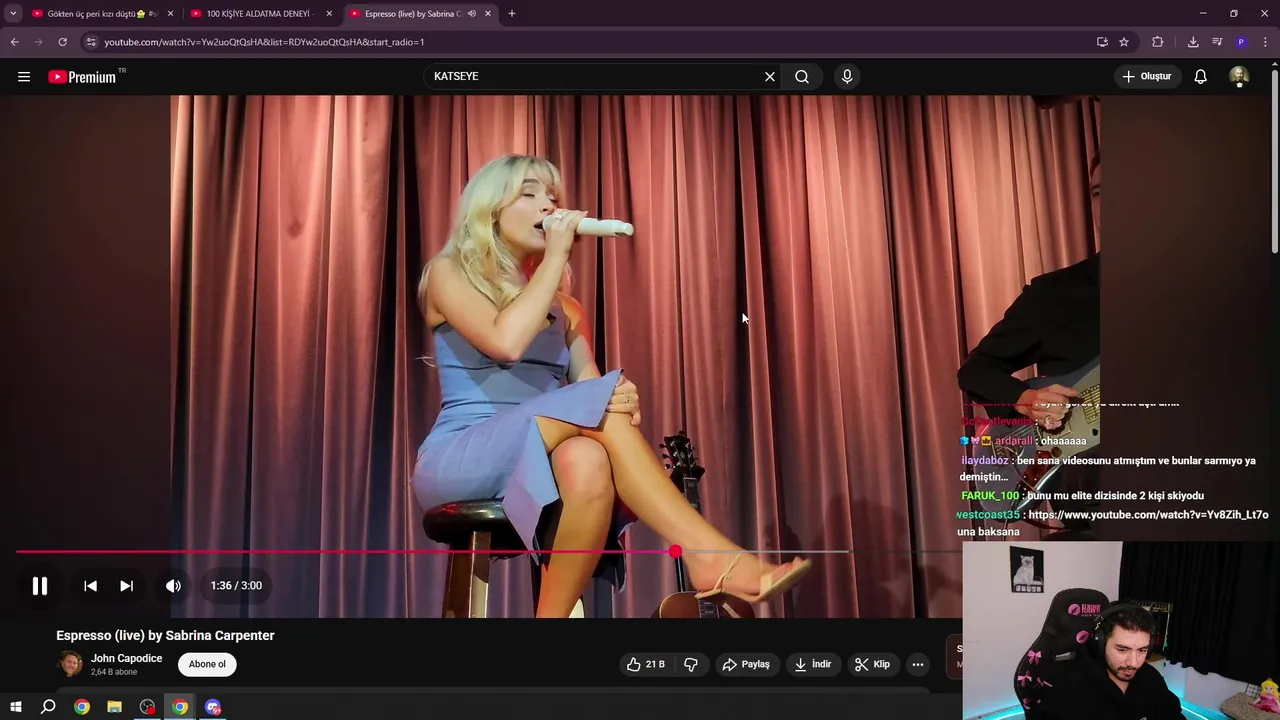Click the 'Espresso (live) by Sabrina Carpenter' title

click(165, 635)
